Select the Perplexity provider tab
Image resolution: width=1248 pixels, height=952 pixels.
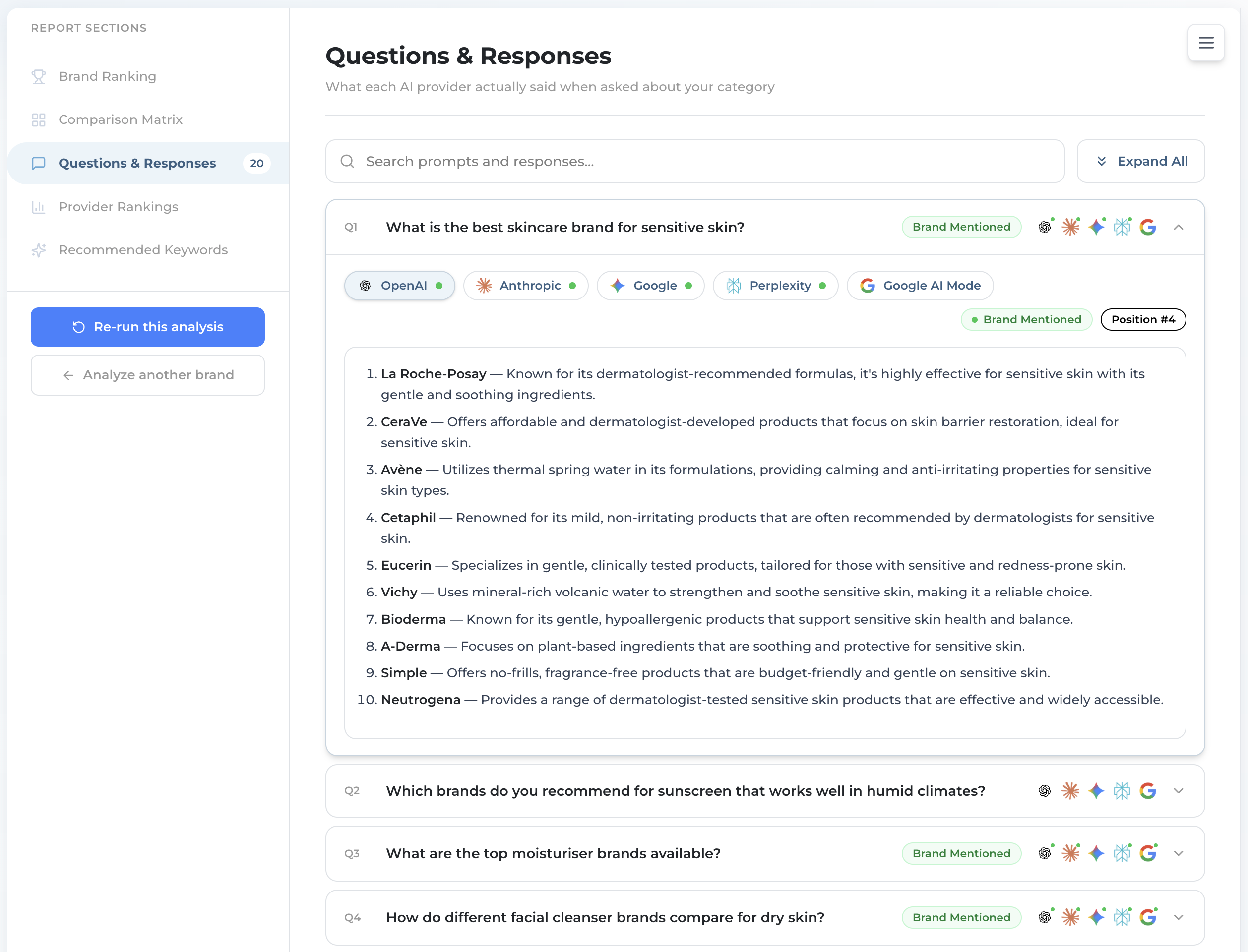coord(775,286)
